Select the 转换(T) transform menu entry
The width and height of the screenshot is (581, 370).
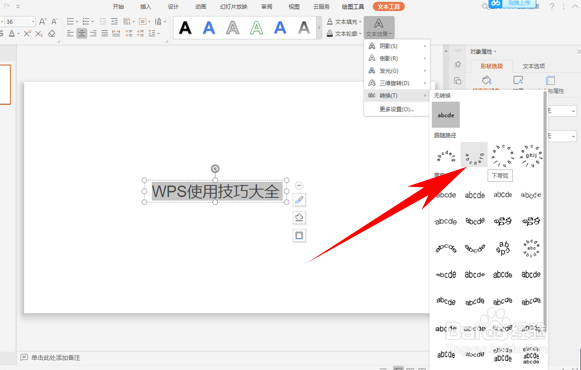(397, 96)
